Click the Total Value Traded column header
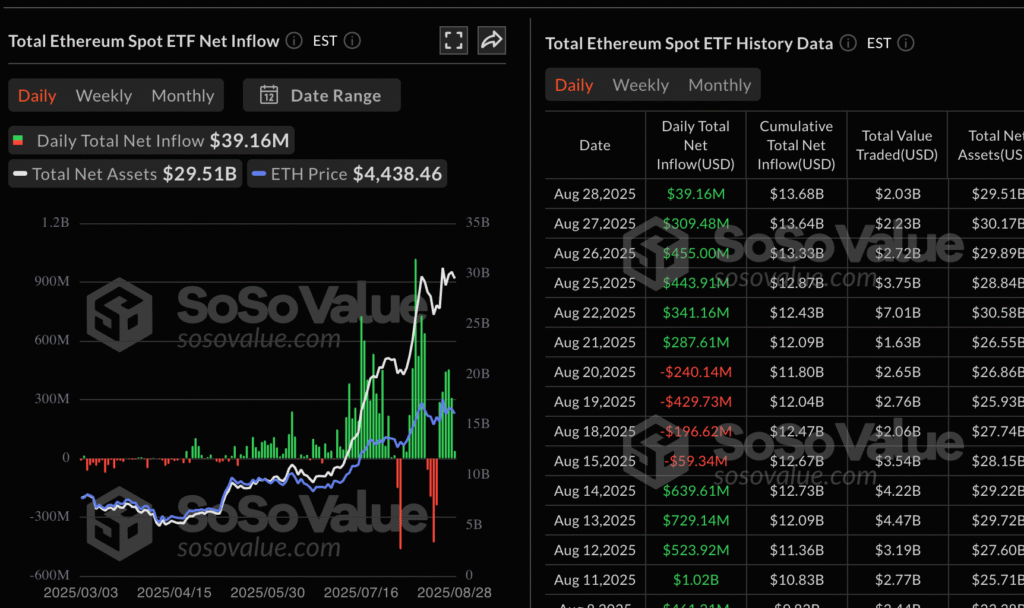This screenshot has height=608, width=1024. coord(896,145)
